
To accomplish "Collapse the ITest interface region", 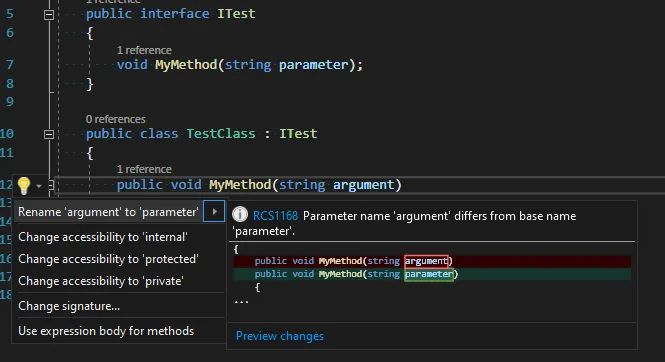I will coord(49,15).
